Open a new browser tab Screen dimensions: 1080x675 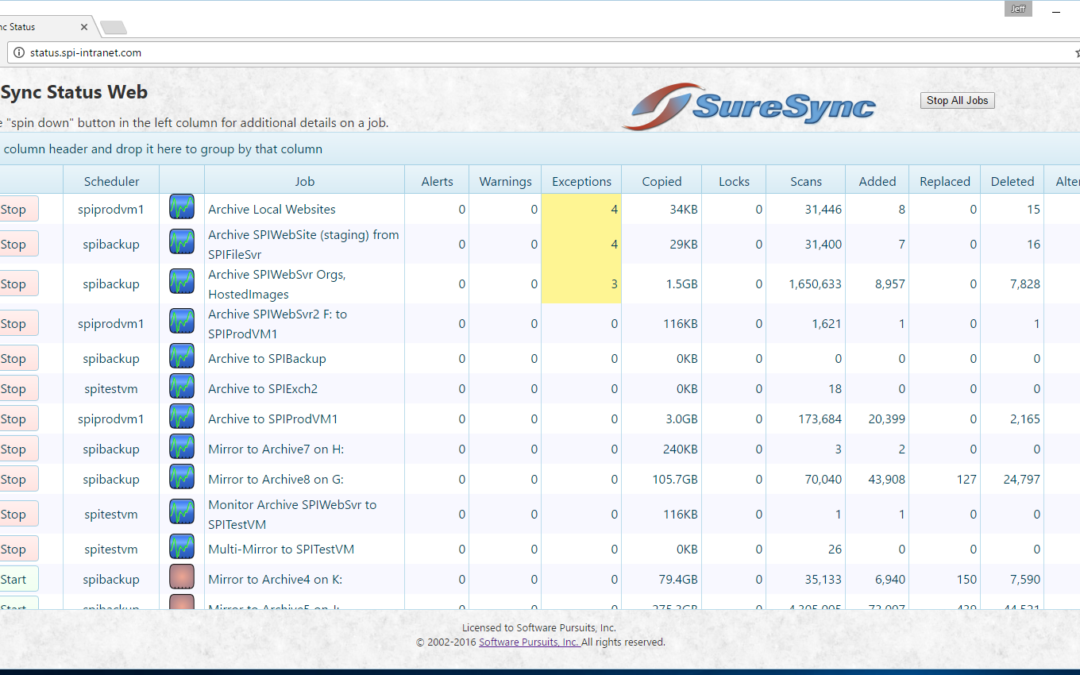tap(113, 27)
